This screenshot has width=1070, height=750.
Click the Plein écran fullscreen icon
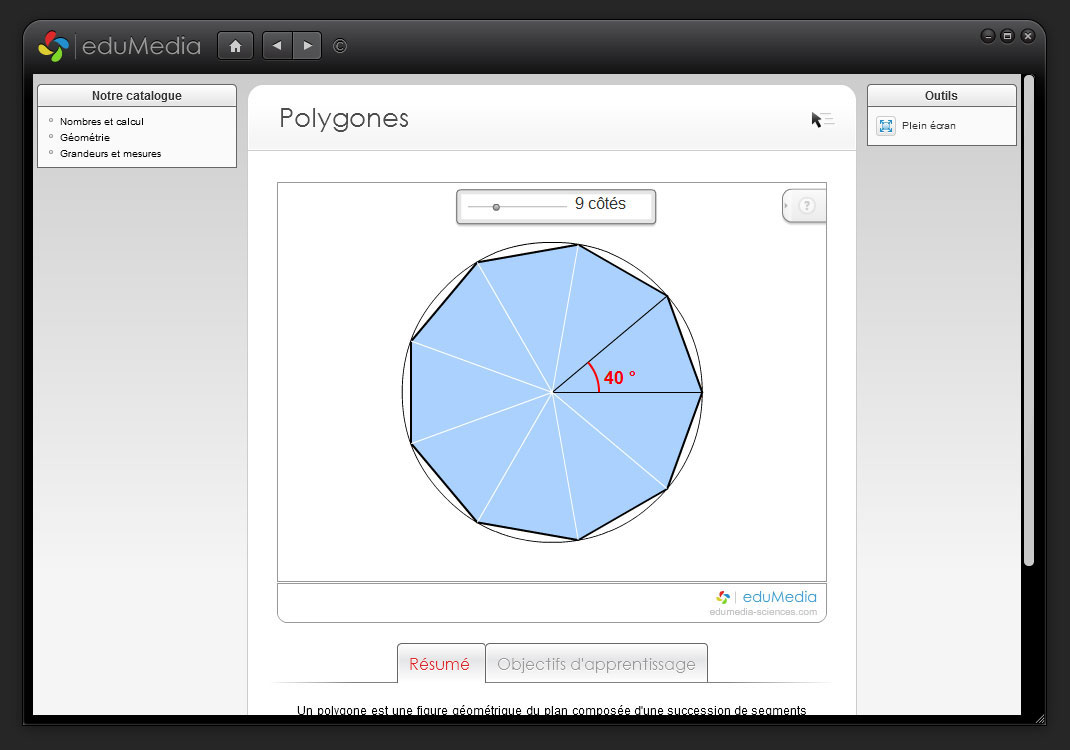click(x=885, y=126)
